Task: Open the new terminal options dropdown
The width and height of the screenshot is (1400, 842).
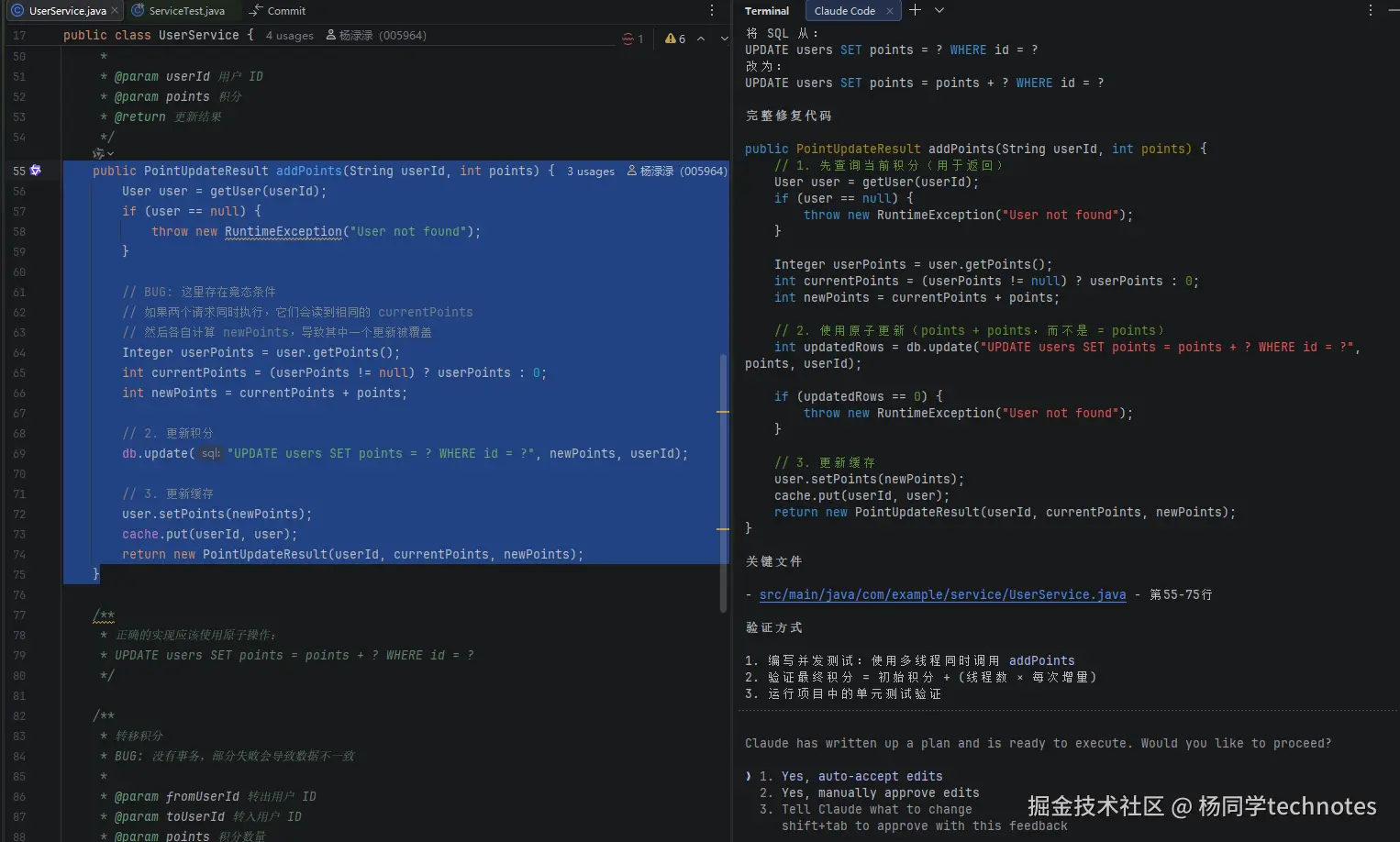Action: 939,10
